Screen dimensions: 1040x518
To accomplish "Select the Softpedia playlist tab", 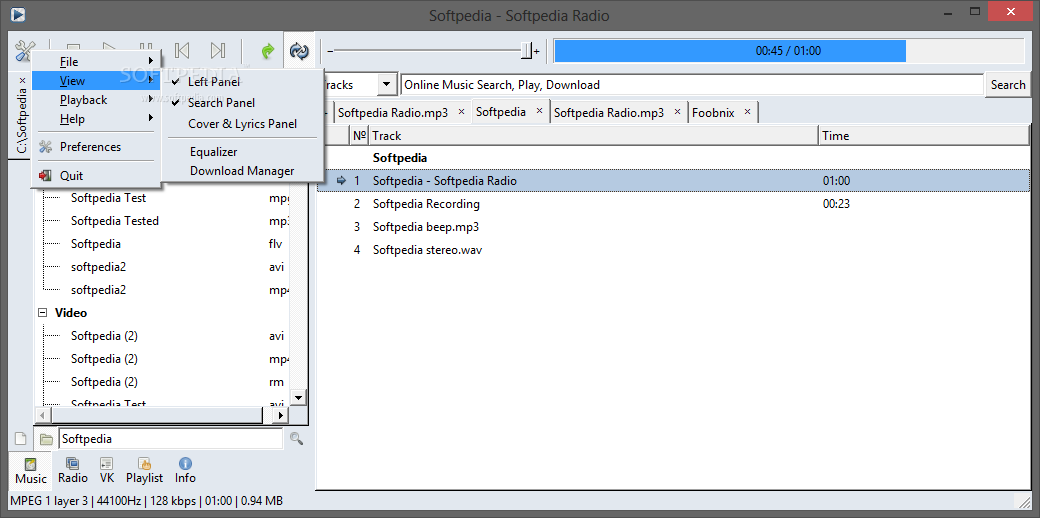I will tap(501, 111).
